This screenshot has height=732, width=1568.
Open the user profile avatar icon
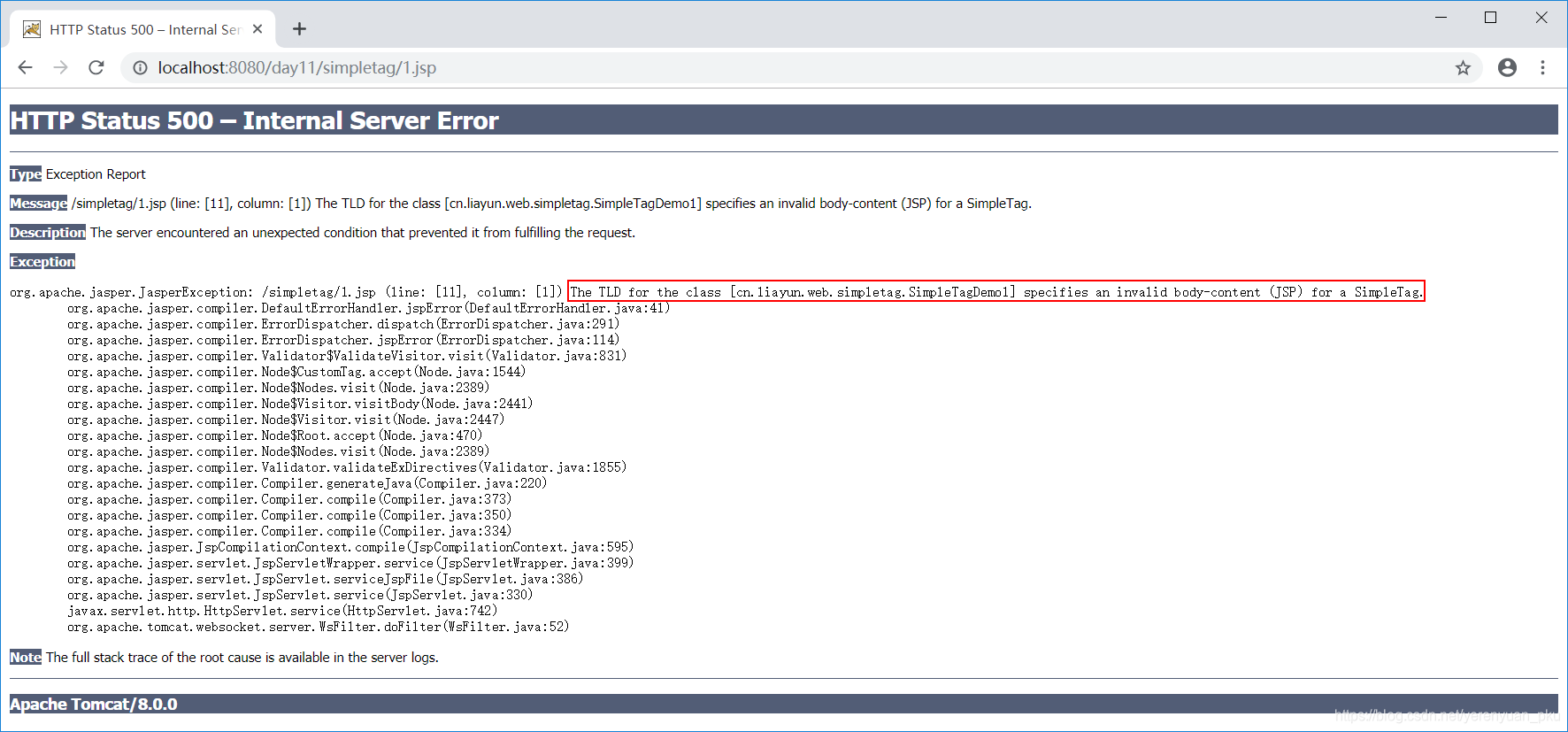(x=1507, y=67)
